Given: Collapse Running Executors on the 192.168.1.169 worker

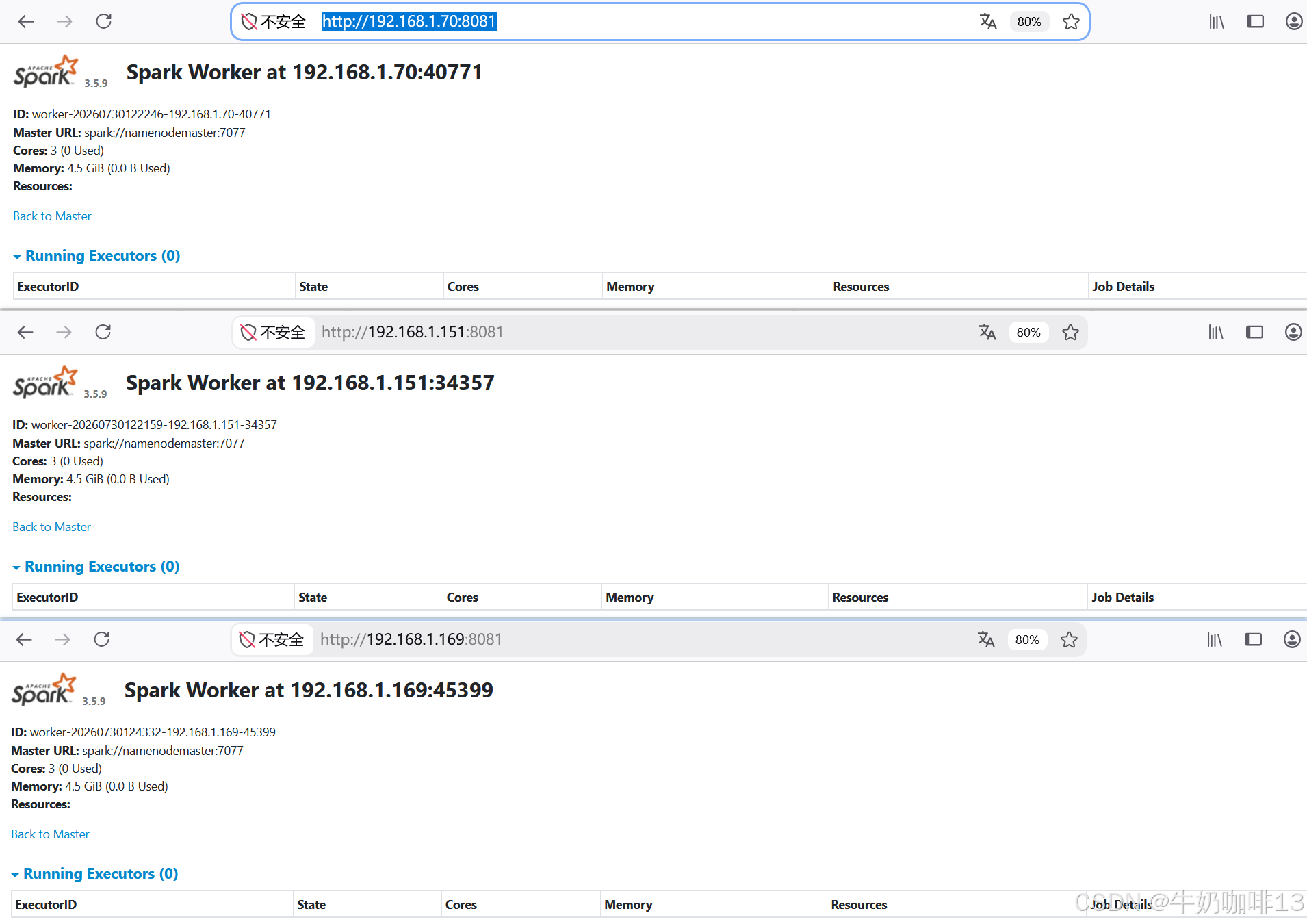Looking at the screenshot, I should coord(94,874).
